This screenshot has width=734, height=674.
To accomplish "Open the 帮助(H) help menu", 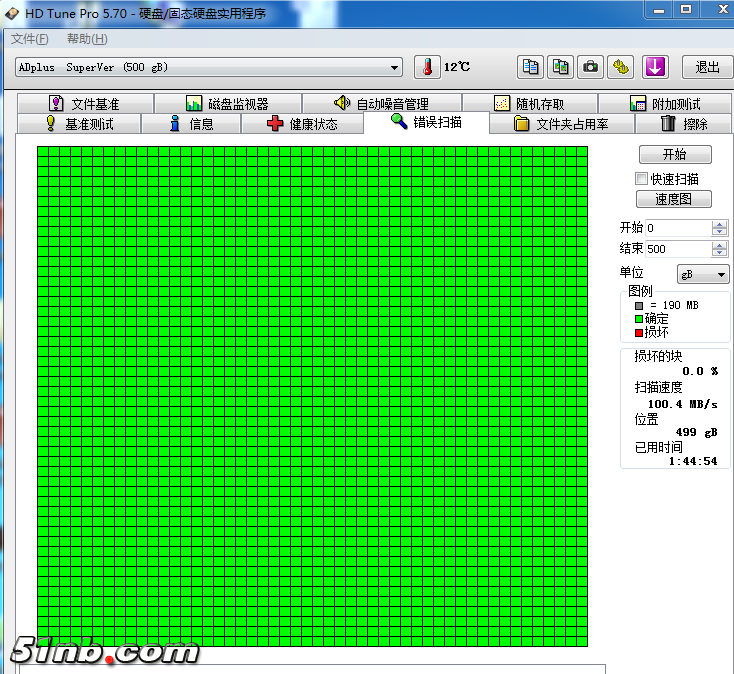I will click(x=87, y=39).
